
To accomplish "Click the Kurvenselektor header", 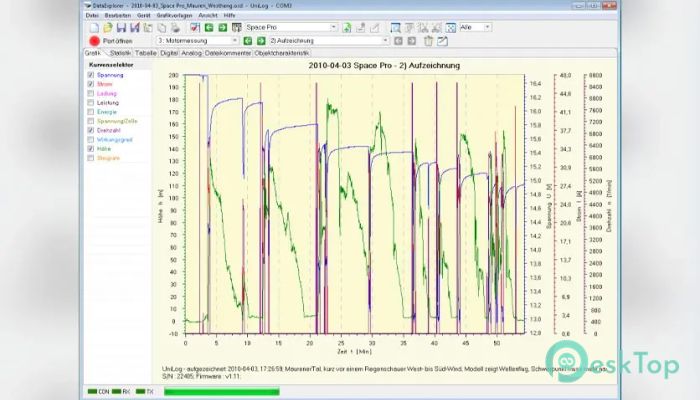I will (x=111, y=65).
